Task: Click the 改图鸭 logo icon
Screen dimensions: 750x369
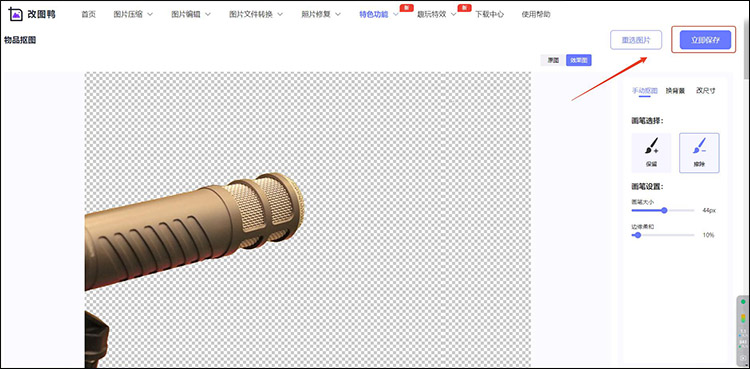Action: (16, 14)
